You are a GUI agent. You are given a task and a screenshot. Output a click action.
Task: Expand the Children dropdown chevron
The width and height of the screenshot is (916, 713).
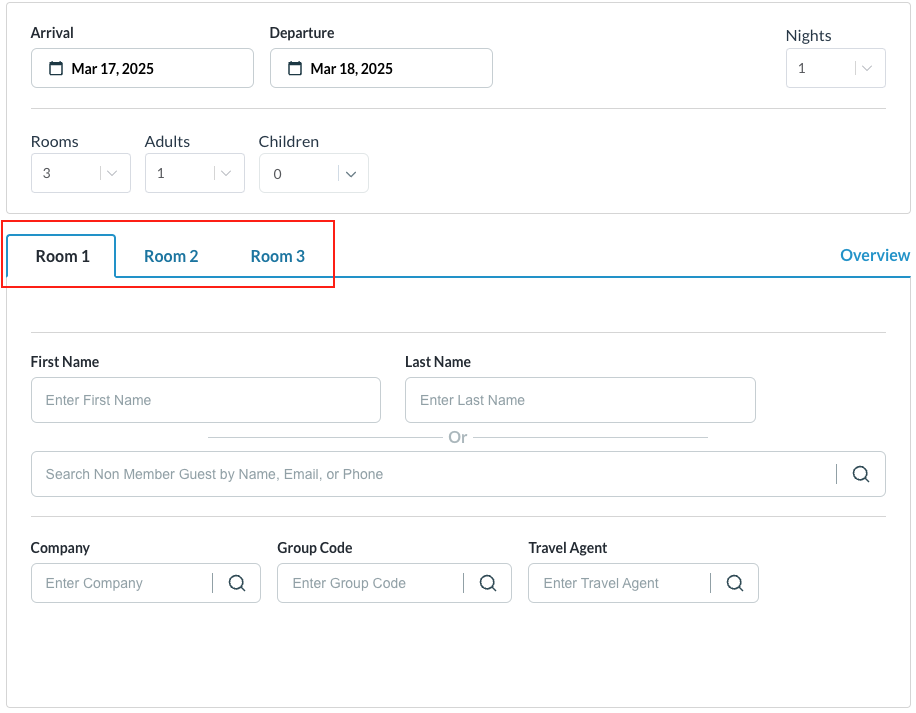pos(351,174)
